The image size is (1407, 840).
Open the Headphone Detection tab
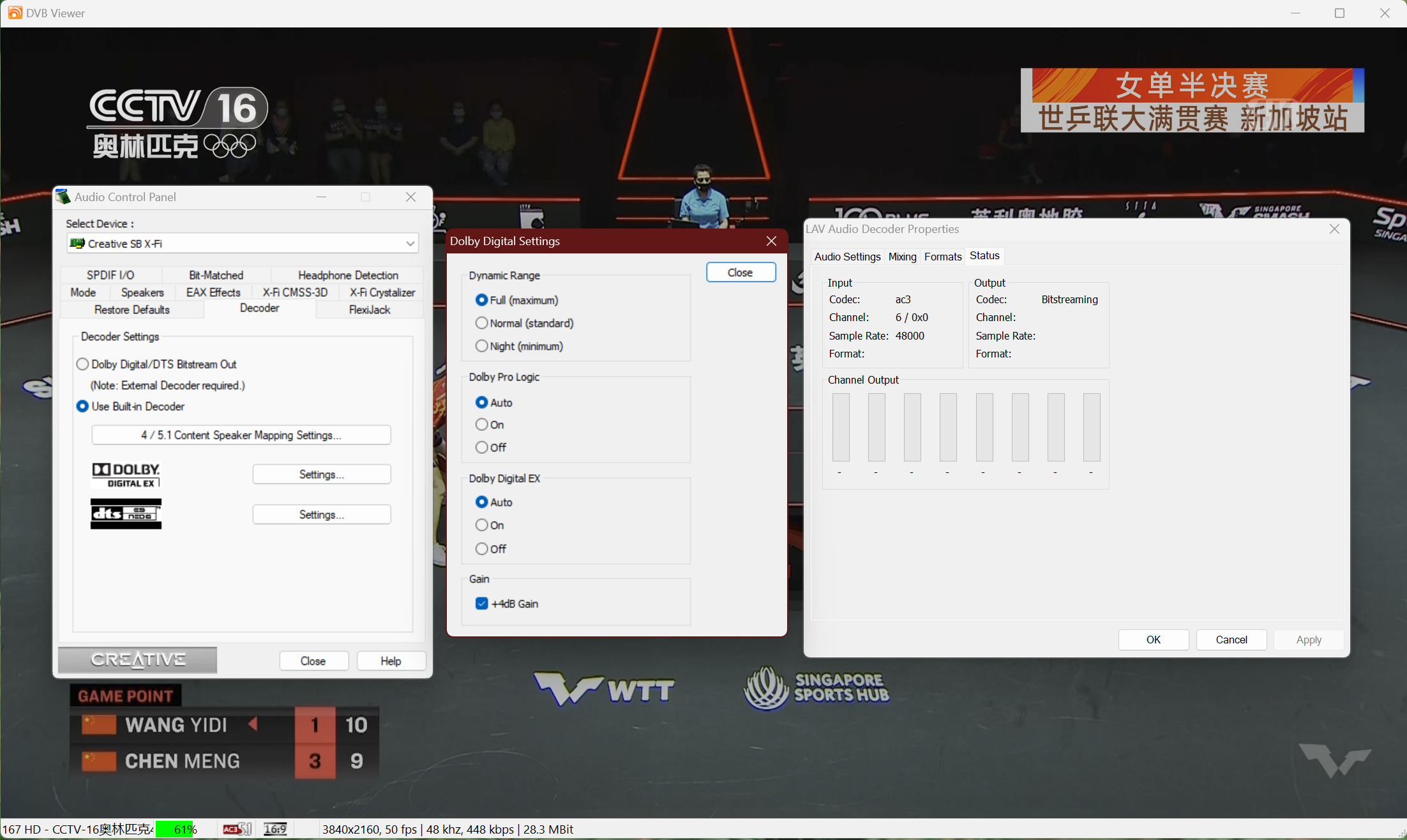coord(348,275)
